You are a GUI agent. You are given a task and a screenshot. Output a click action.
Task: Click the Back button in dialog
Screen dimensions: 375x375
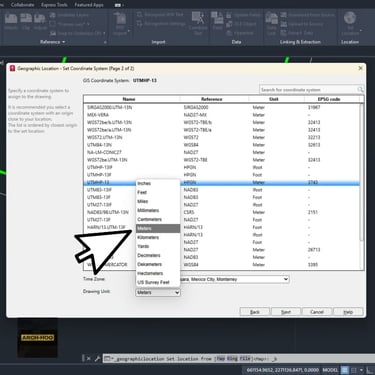tap(255, 312)
